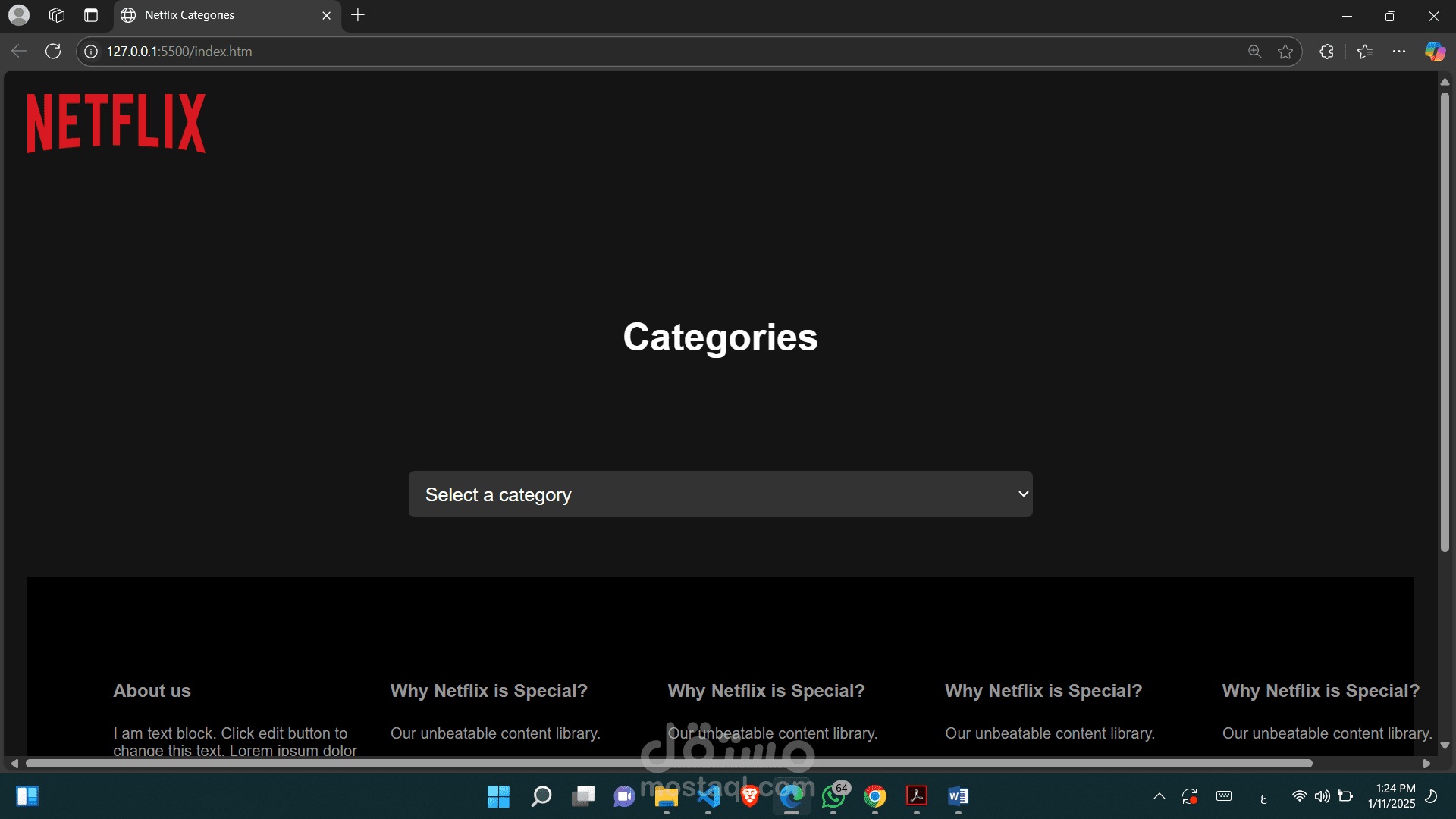Click the browser refresh icon

click(x=53, y=52)
